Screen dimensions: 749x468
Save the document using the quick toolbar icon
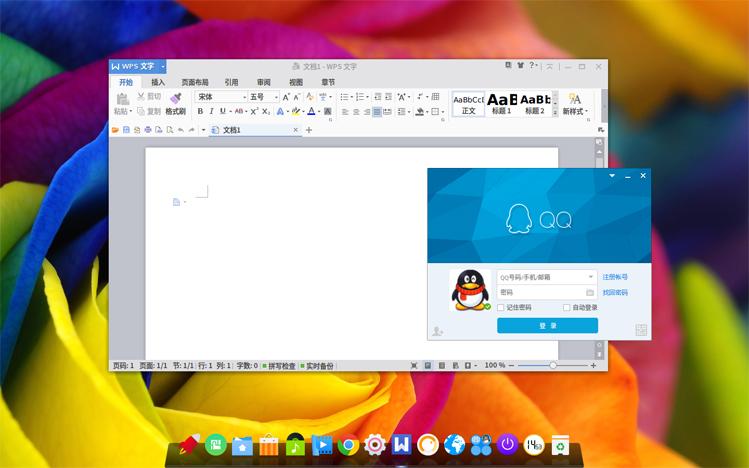pos(126,130)
